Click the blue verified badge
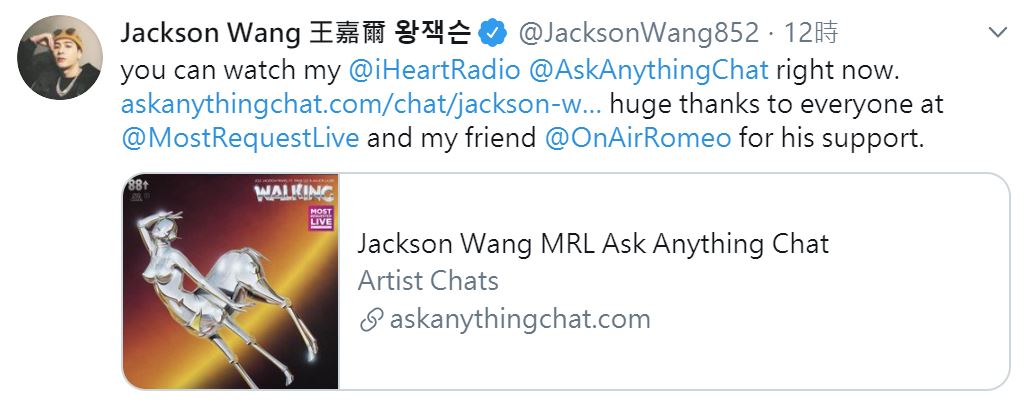This screenshot has height=403, width=1032. 492,33
